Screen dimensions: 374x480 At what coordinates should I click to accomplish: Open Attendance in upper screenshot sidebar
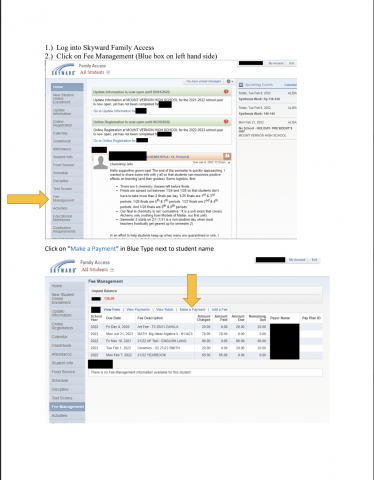[x=67, y=149]
